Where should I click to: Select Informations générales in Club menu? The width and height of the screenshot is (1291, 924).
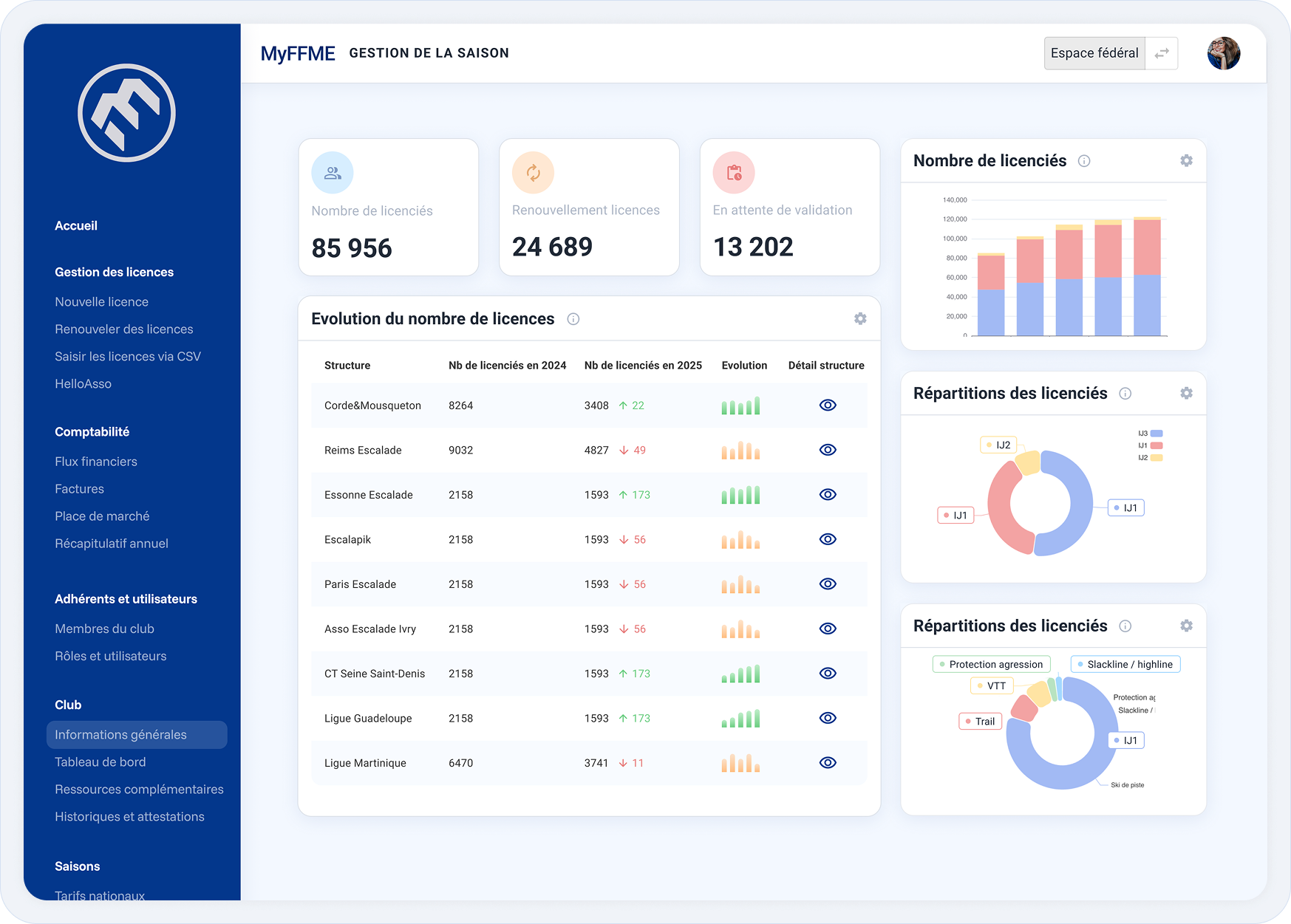tap(121, 735)
